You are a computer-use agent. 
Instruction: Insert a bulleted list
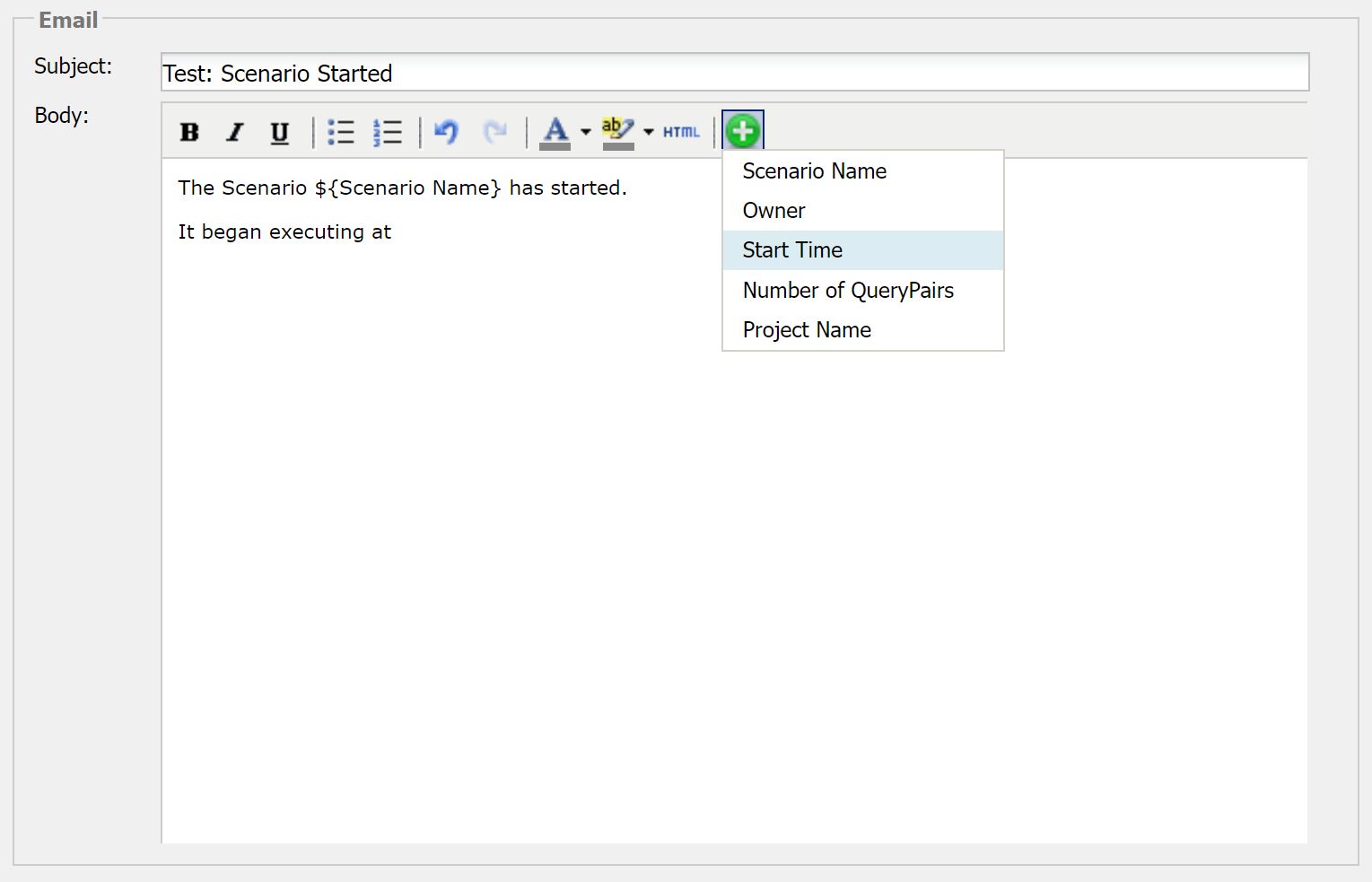pos(341,132)
